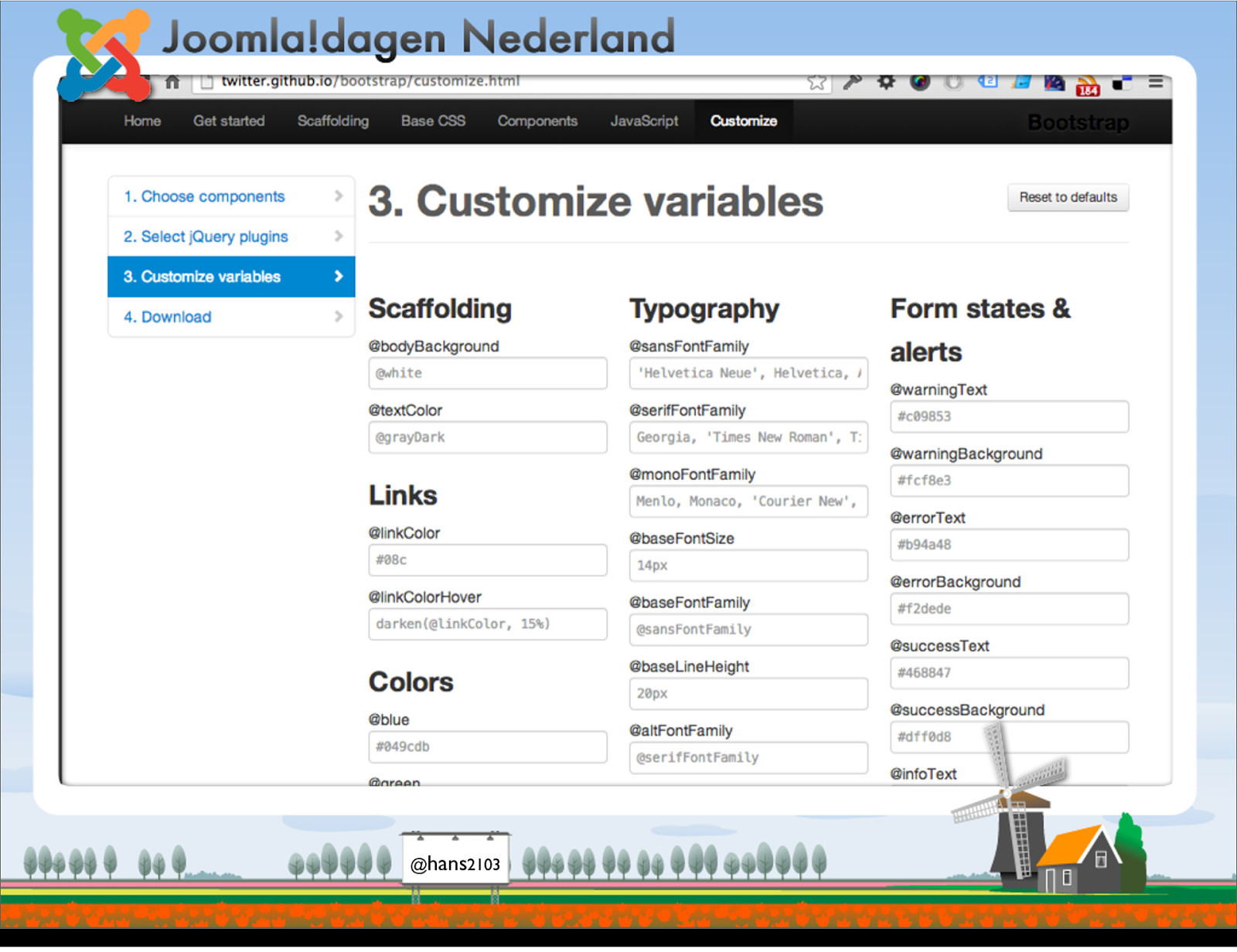The image size is (1237, 952).
Task: Click the page icon in the address bar
Action: pos(206,82)
